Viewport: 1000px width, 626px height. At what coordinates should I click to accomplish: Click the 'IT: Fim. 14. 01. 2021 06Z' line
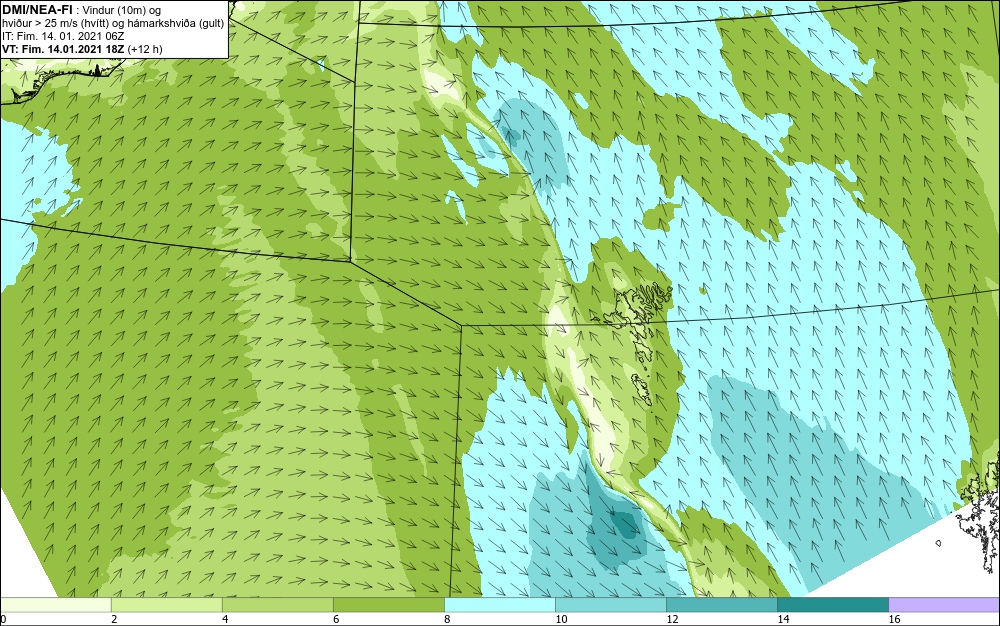63,36
